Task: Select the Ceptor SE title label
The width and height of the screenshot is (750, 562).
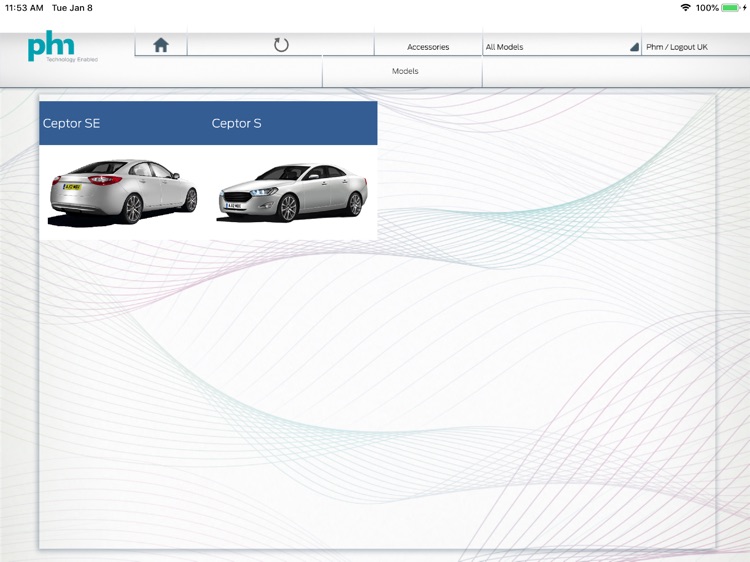Action: click(72, 124)
